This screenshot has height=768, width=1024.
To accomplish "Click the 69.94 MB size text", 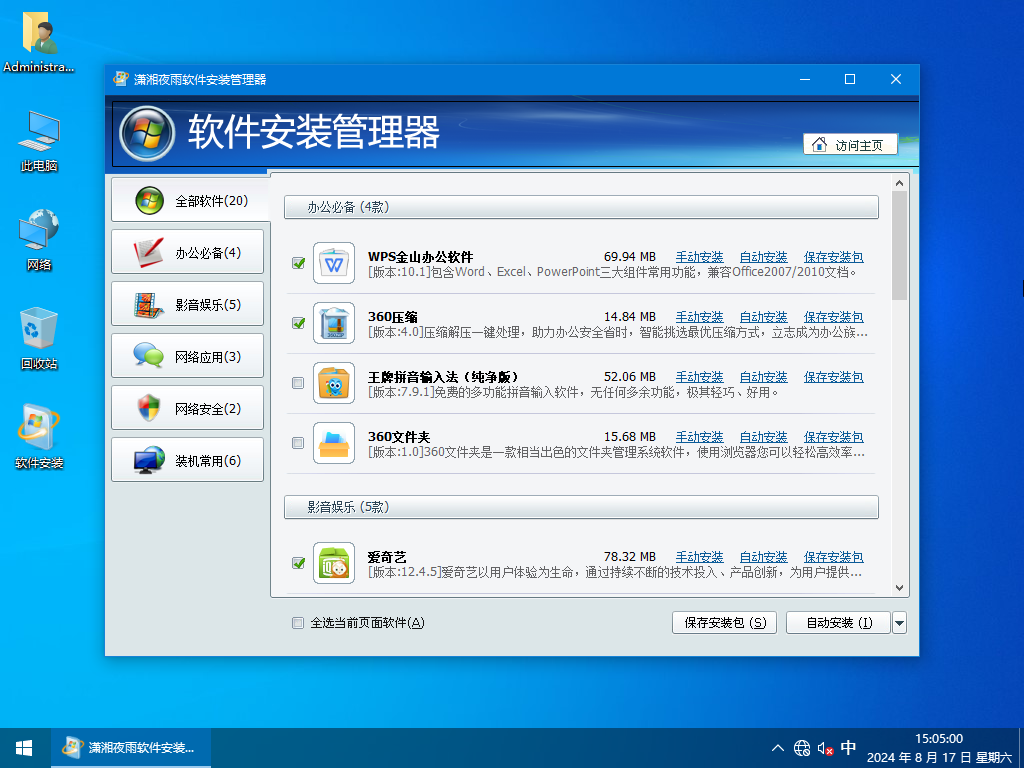I will [630, 257].
